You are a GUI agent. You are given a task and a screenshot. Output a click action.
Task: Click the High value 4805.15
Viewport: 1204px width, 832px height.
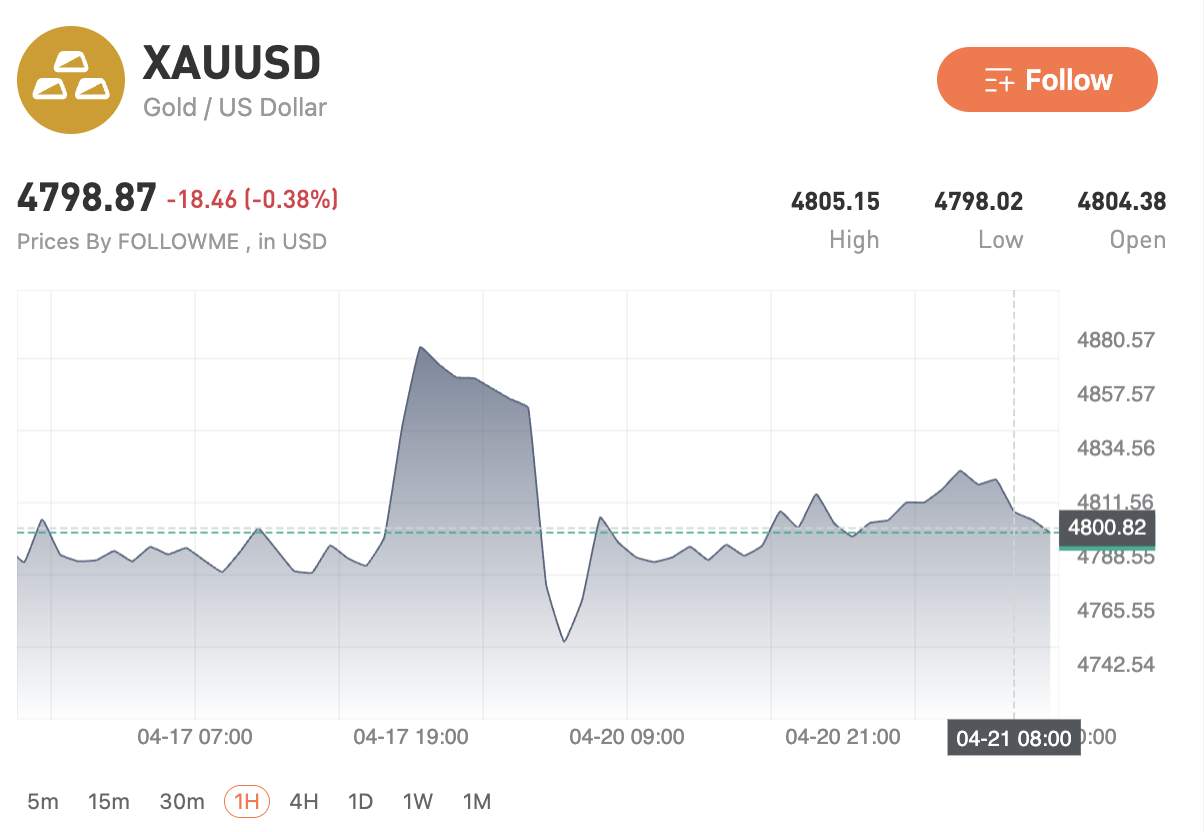[x=835, y=202]
